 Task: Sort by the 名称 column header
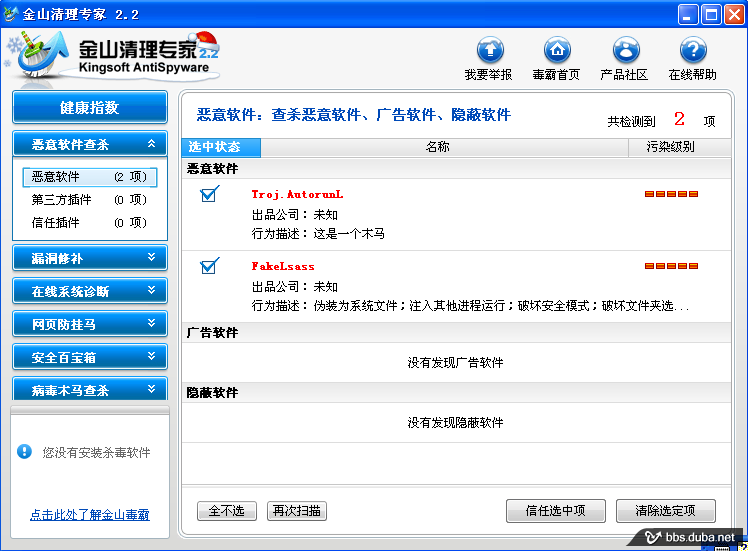pos(444,147)
